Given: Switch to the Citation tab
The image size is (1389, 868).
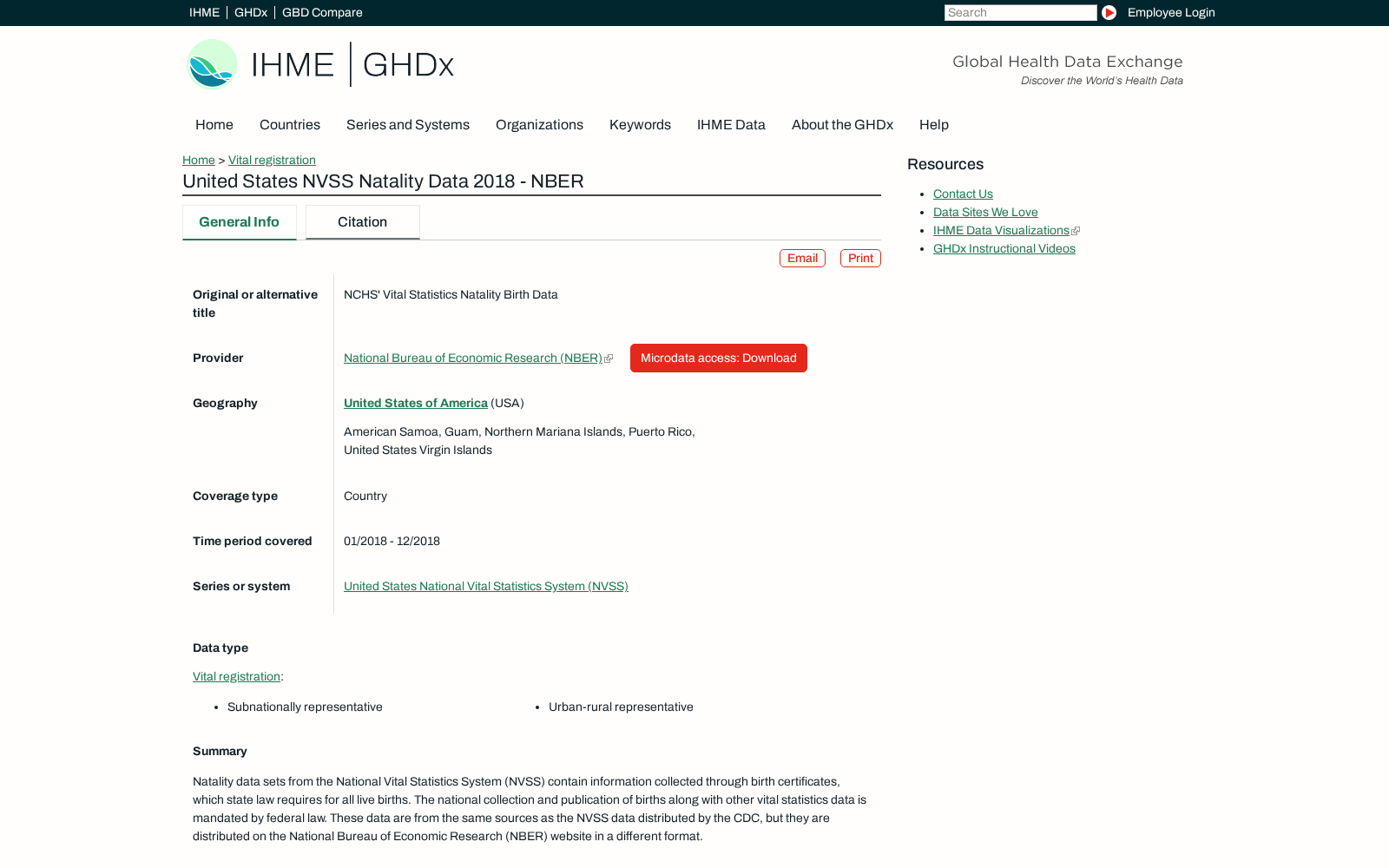Looking at the screenshot, I should pos(363,222).
